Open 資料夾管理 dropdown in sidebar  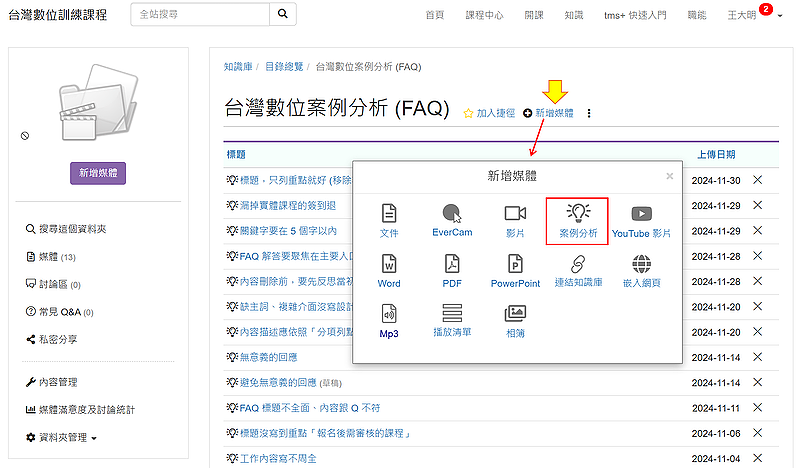click(x=61, y=438)
